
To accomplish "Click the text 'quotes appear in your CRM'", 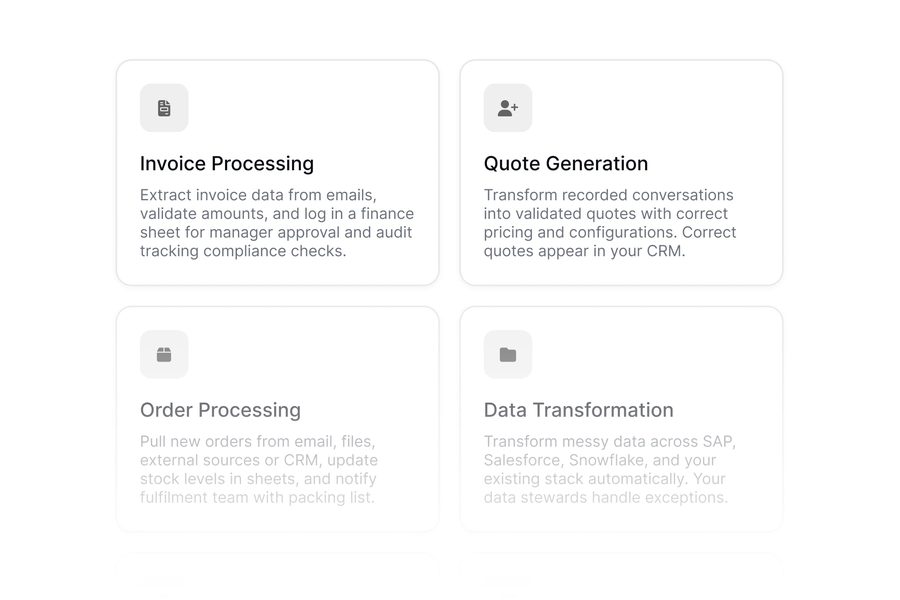I will tap(583, 251).
